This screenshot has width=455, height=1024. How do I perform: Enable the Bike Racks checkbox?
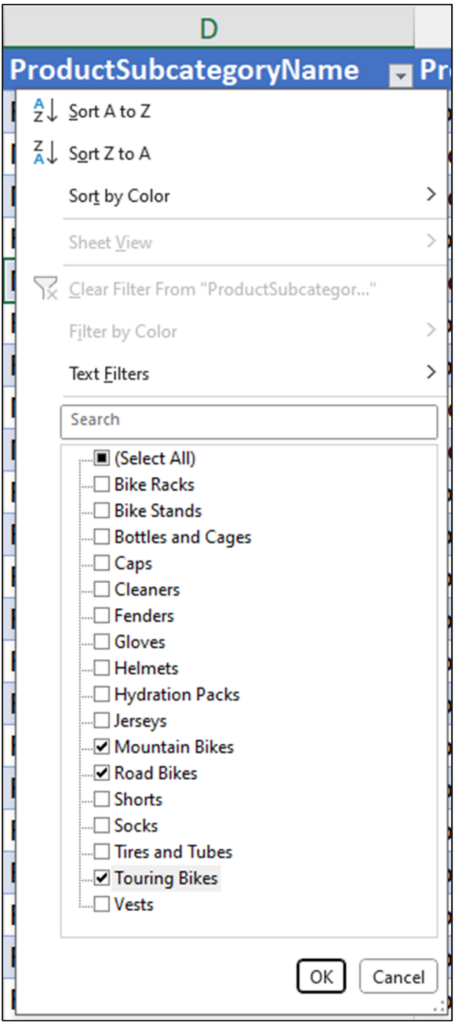coord(101,485)
